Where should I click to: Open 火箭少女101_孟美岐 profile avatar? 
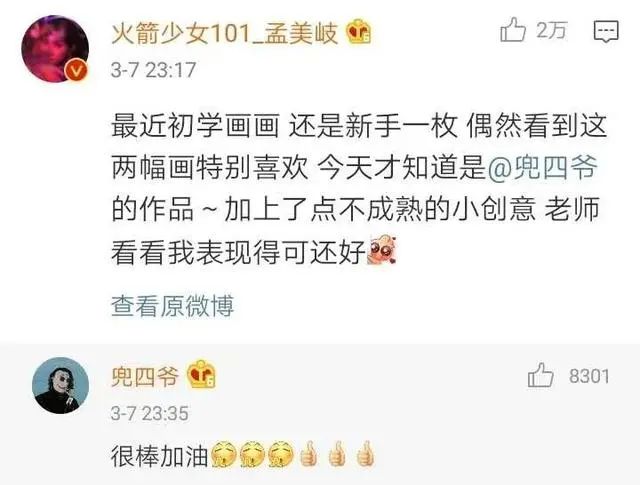tap(55, 49)
